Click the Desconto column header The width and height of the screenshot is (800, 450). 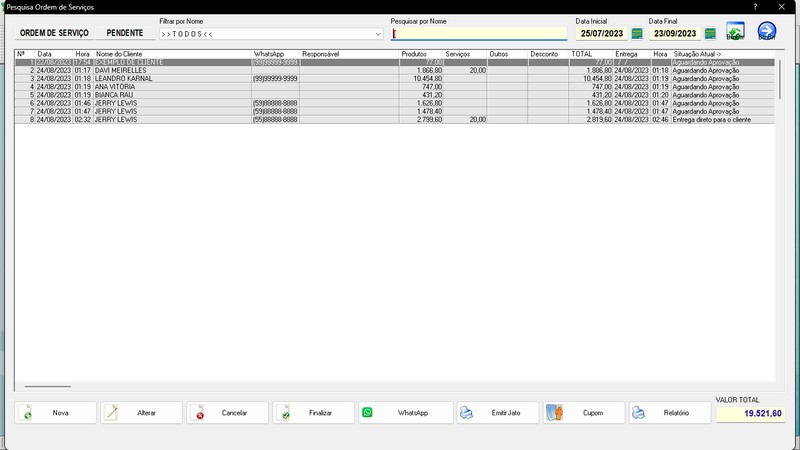click(x=548, y=54)
